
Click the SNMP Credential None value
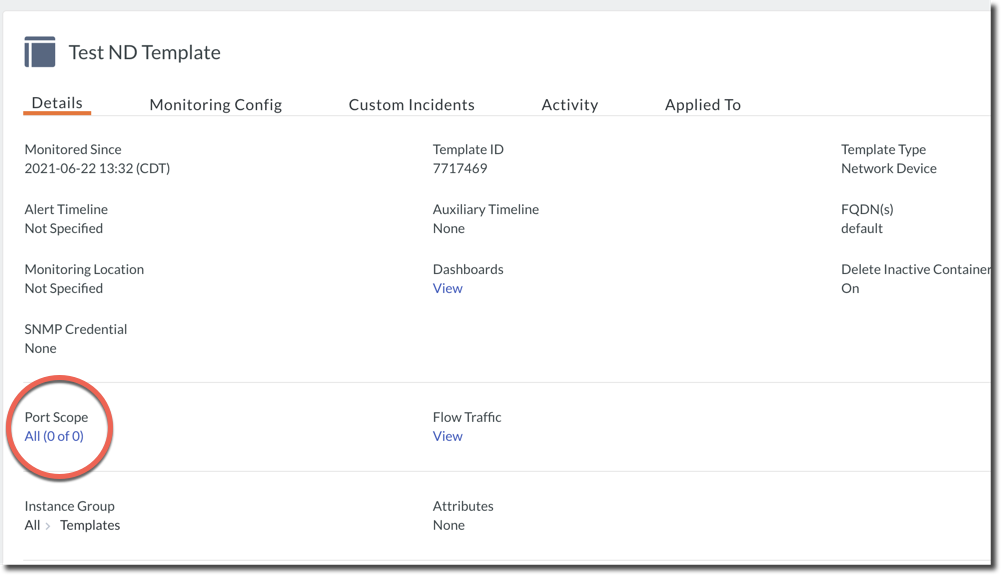[40, 348]
